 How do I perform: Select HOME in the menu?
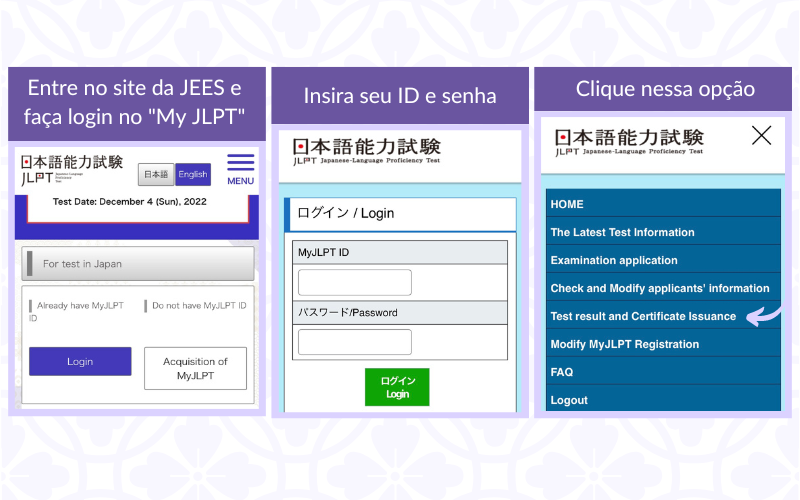pos(567,204)
